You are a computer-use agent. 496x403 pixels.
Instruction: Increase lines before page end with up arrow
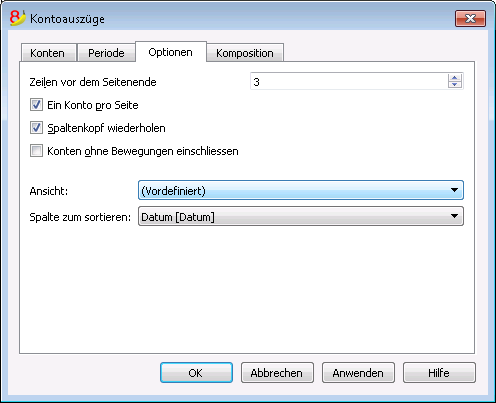(x=455, y=78)
